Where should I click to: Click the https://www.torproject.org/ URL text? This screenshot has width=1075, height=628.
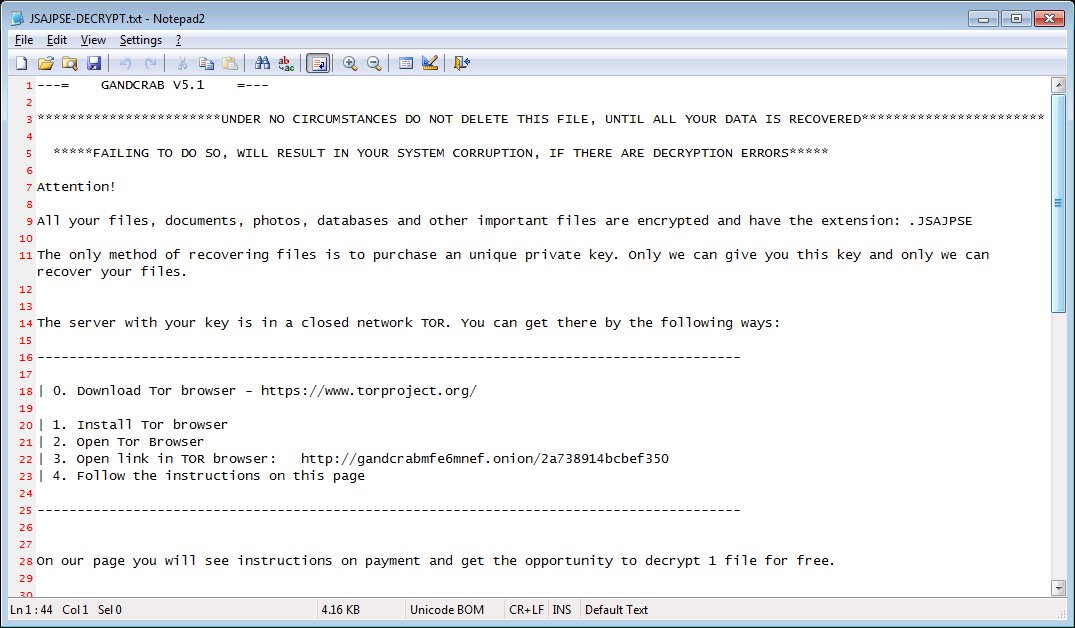pos(369,391)
